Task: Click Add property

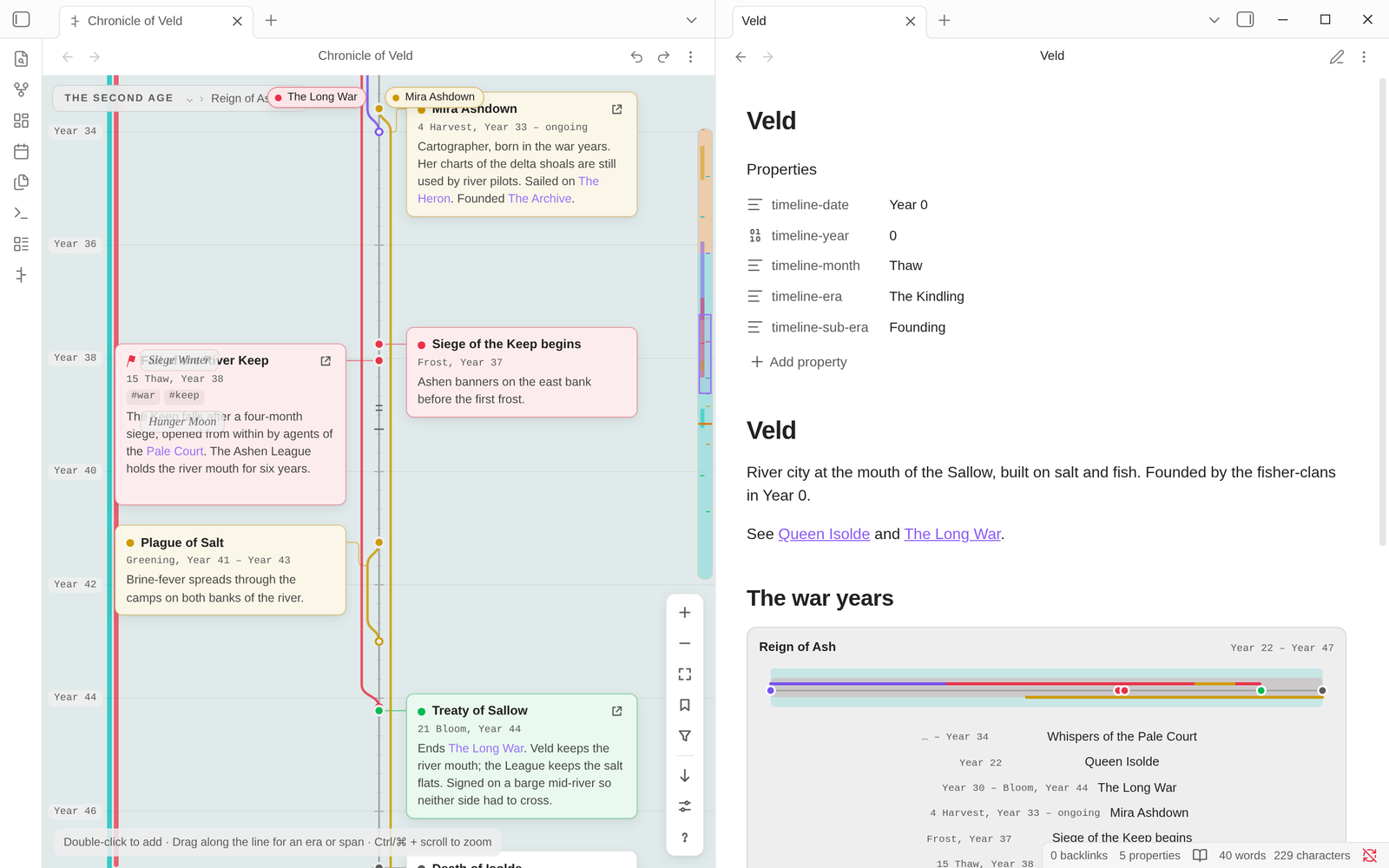Action: click(799, 362)
